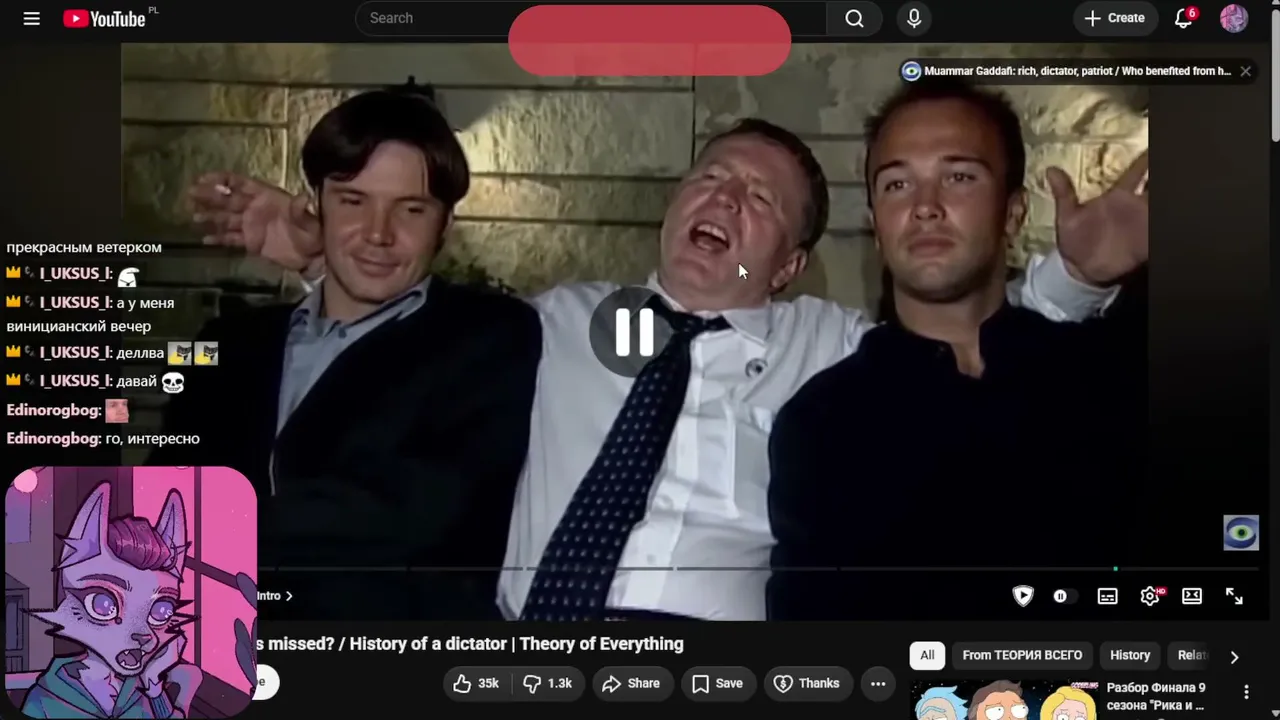The width and height of the screenshot is (1280, 720).
Task: Open more actions ellipsis below video
Action: click(x=878, y=683)
